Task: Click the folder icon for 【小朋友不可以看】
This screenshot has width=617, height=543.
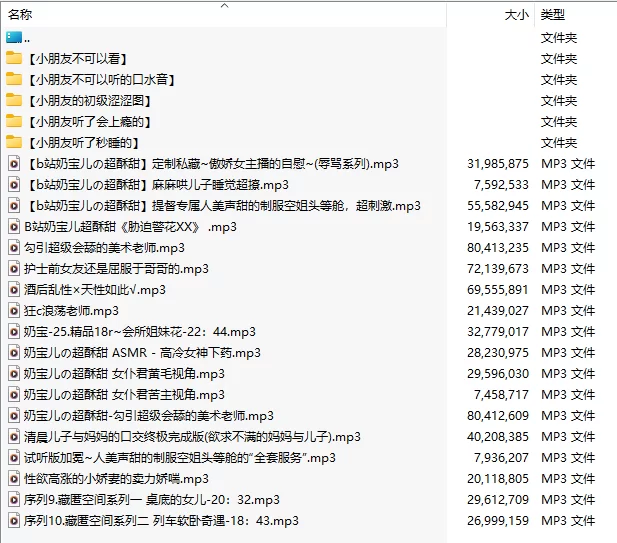Action: (14, 59)
